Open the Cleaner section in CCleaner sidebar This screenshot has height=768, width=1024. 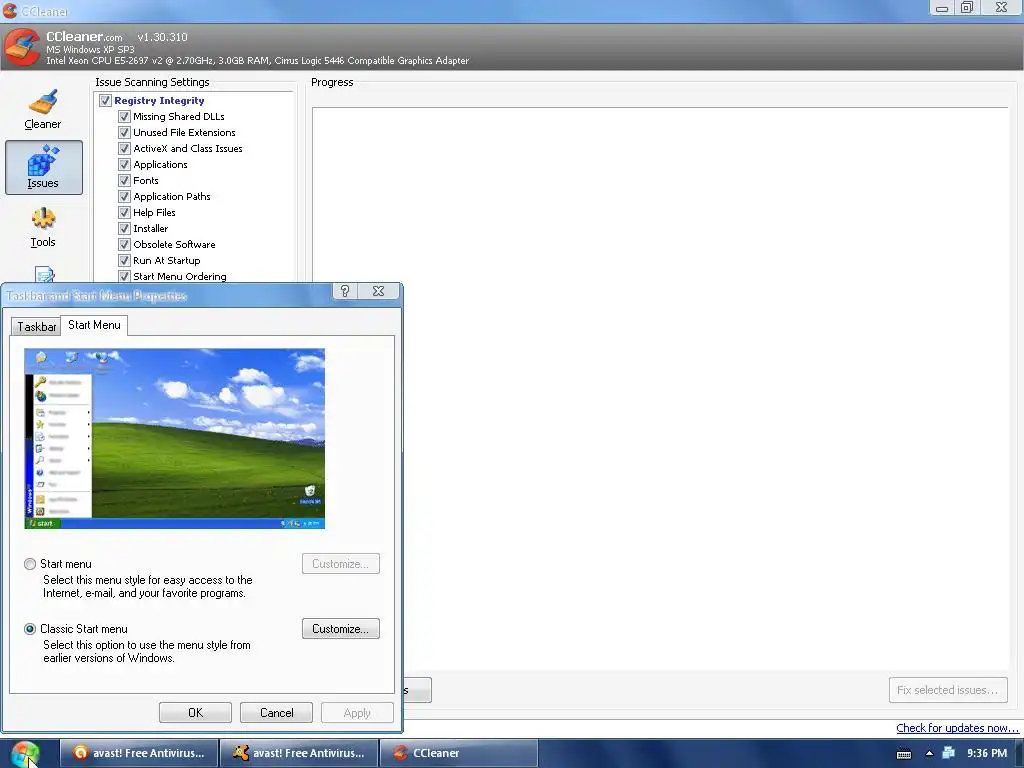(x=43, y=110)
